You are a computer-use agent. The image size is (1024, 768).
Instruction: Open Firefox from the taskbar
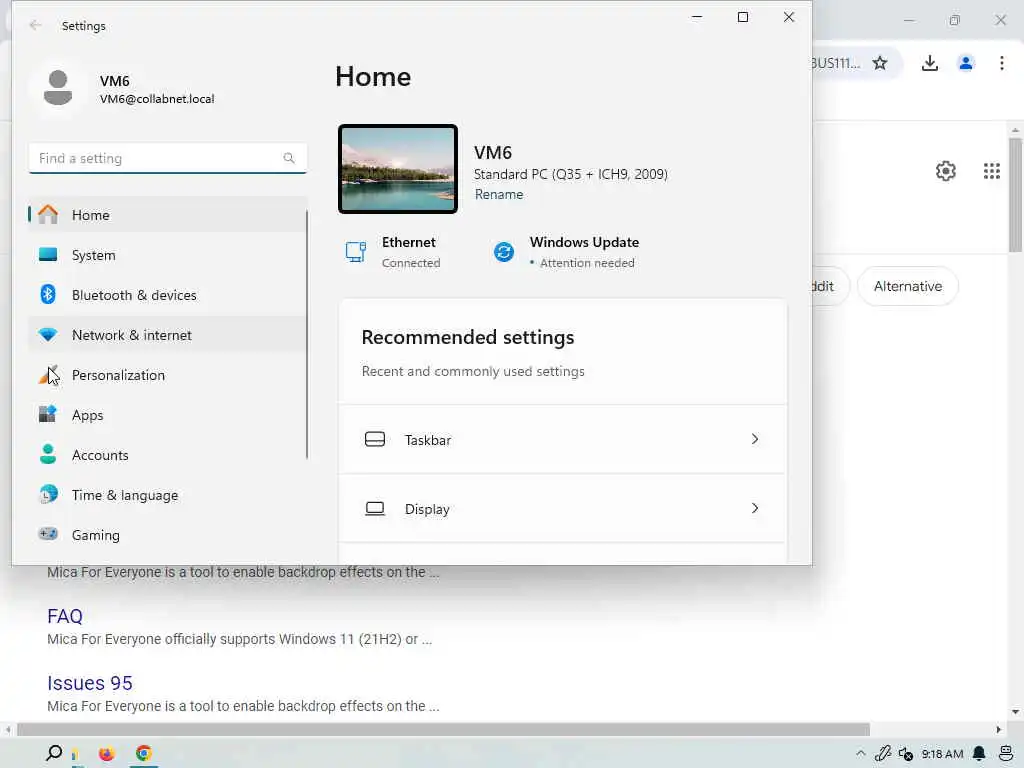[x=106, y=754]
